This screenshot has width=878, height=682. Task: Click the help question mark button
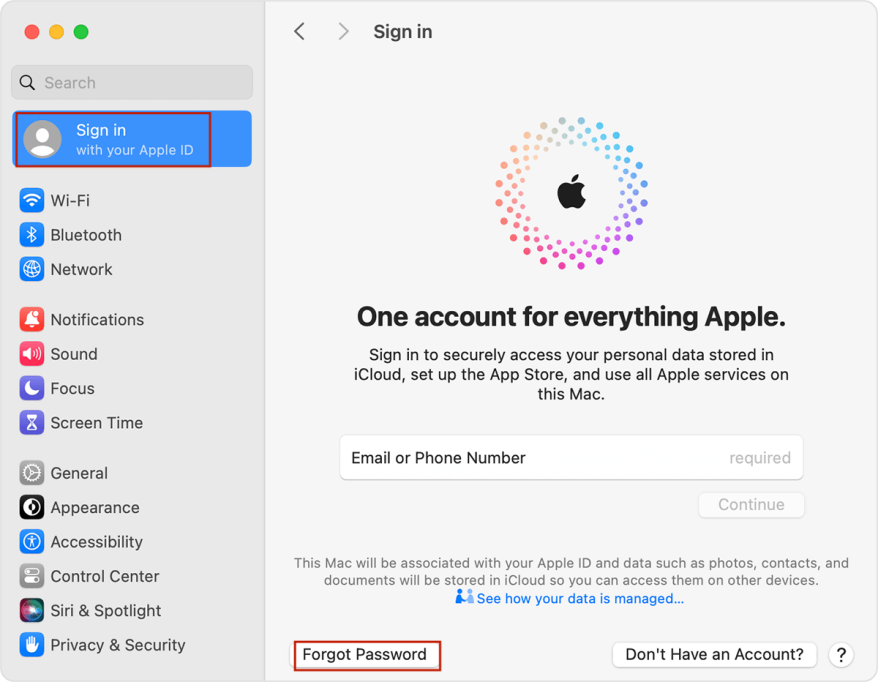[x=841, y=655]
